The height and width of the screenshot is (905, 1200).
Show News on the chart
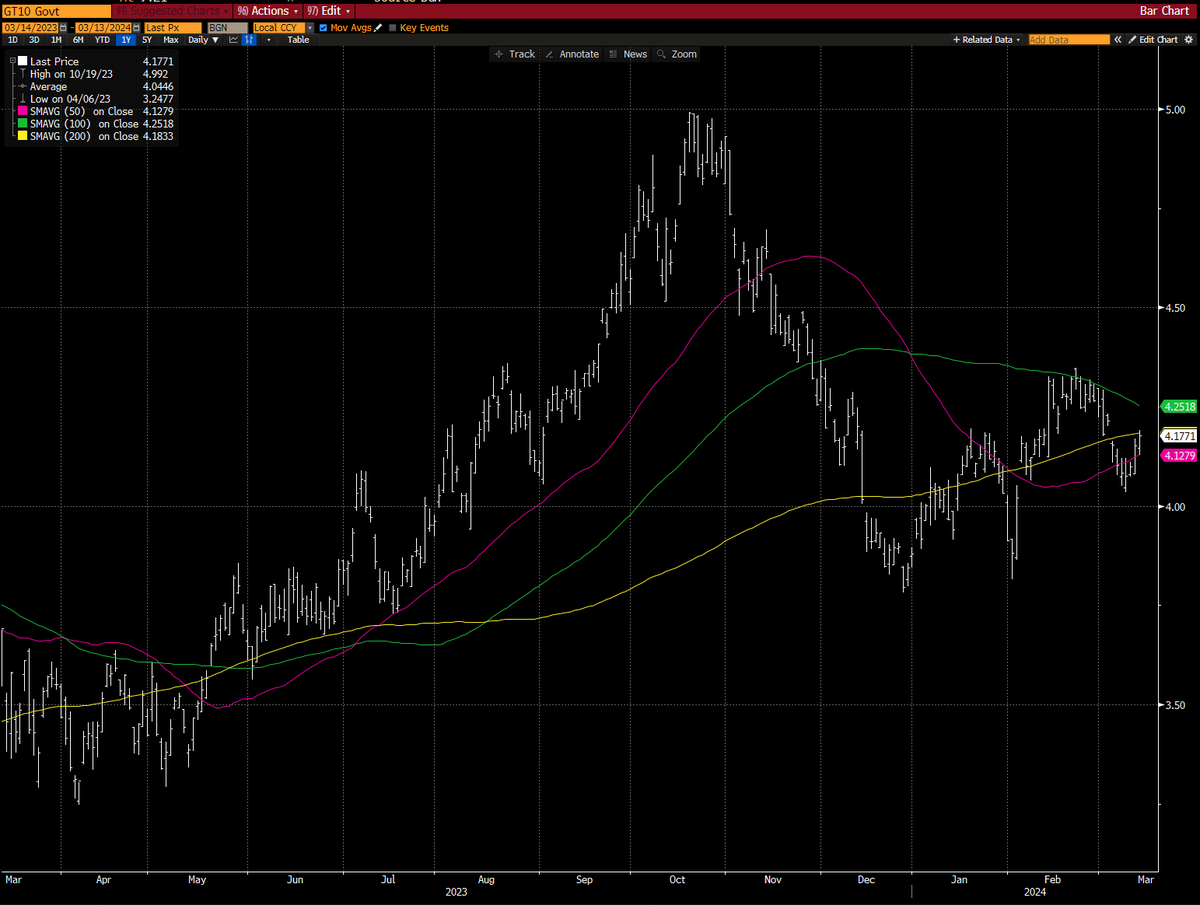click(x=628, y=54)
